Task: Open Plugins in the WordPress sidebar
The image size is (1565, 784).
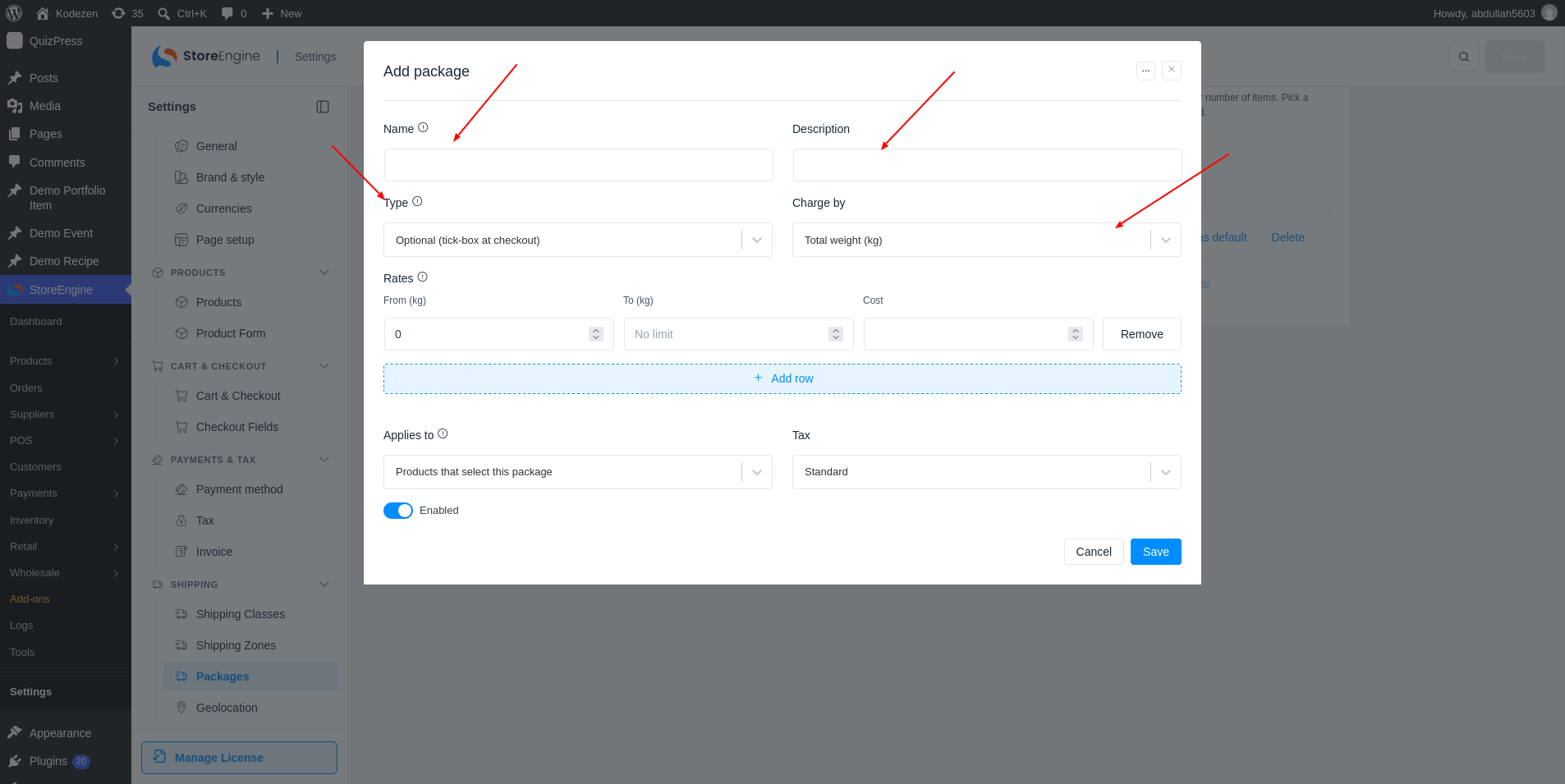Action: (x=48, y=761)
